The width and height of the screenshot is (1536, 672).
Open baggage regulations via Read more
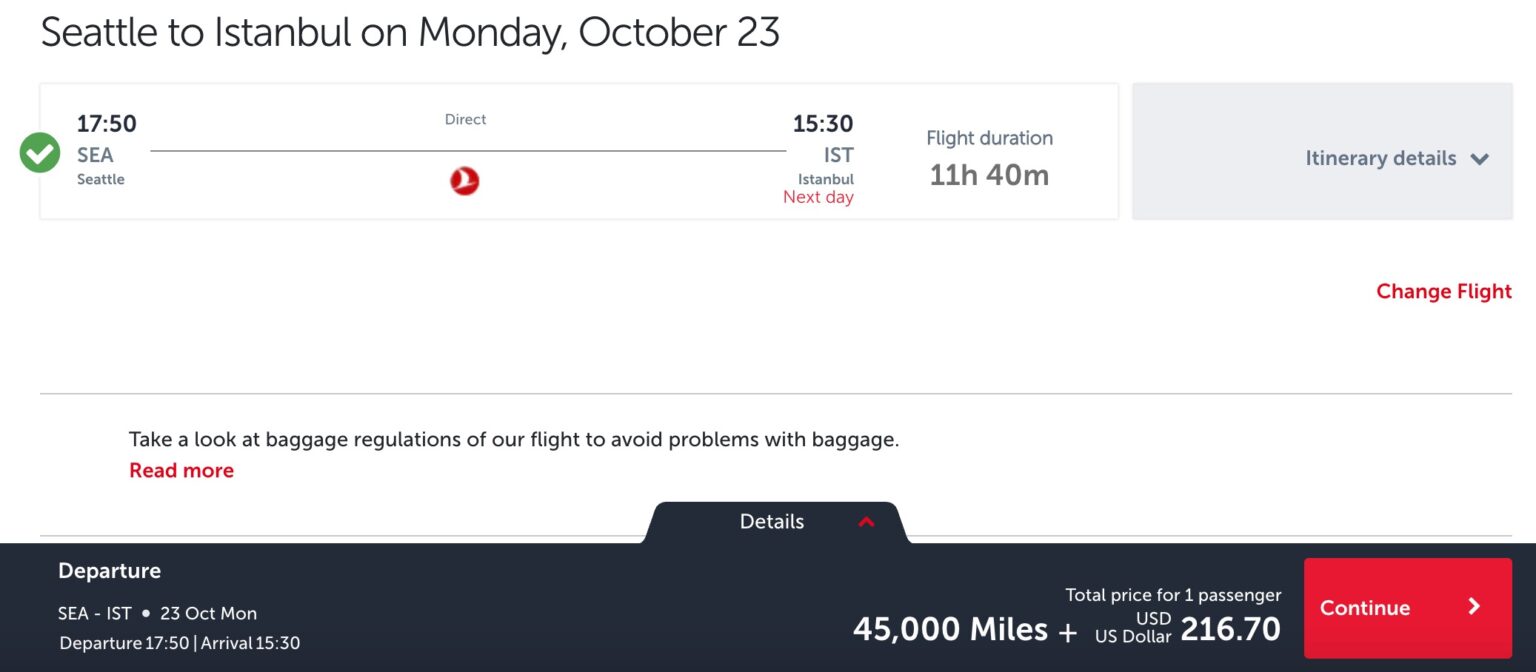click(180, 470)
